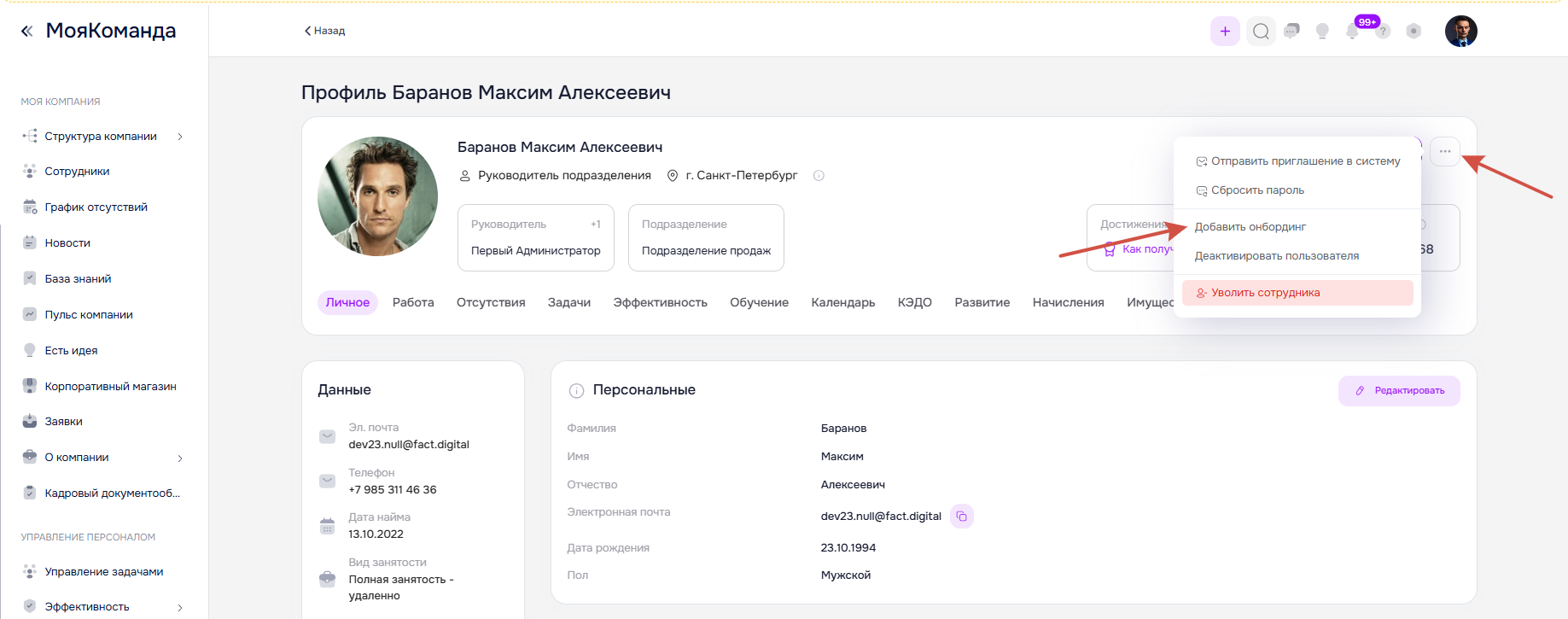Go back using the Назад link
The image size is (1568, 619).
325,31
